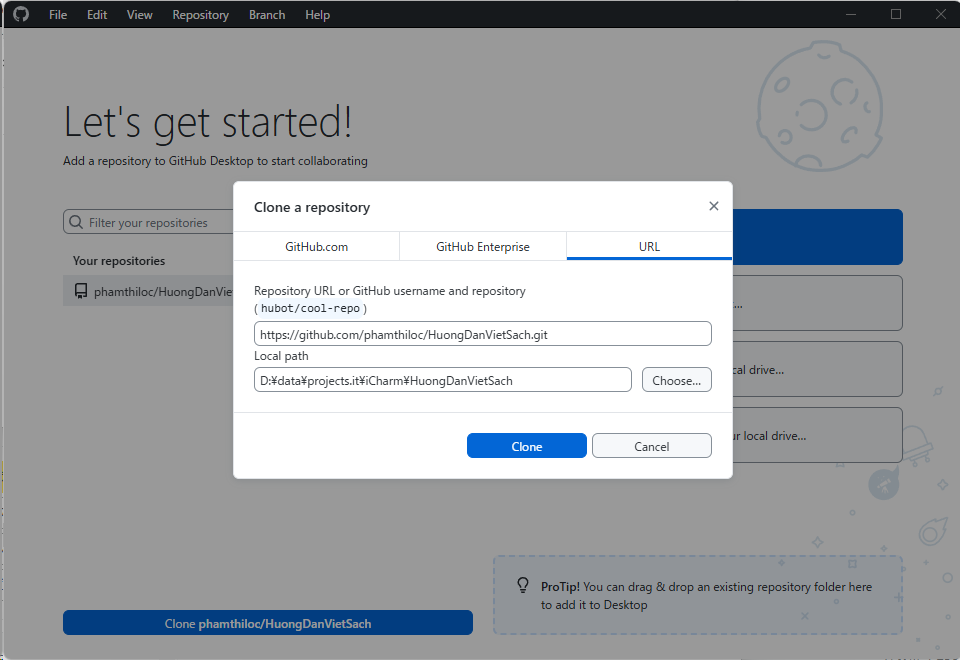This screenshot has height=660, width=960.
Task: Click the hubot/cool-repo example text
Action: (310, 309)
